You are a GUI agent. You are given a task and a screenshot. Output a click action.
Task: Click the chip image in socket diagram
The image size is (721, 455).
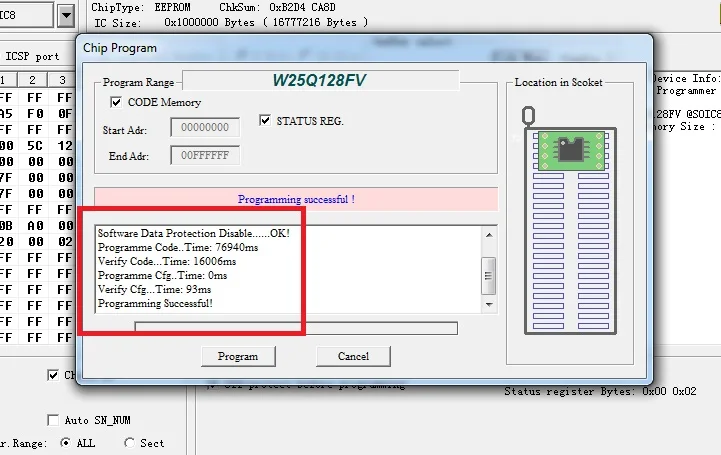[x=571, y=150]
